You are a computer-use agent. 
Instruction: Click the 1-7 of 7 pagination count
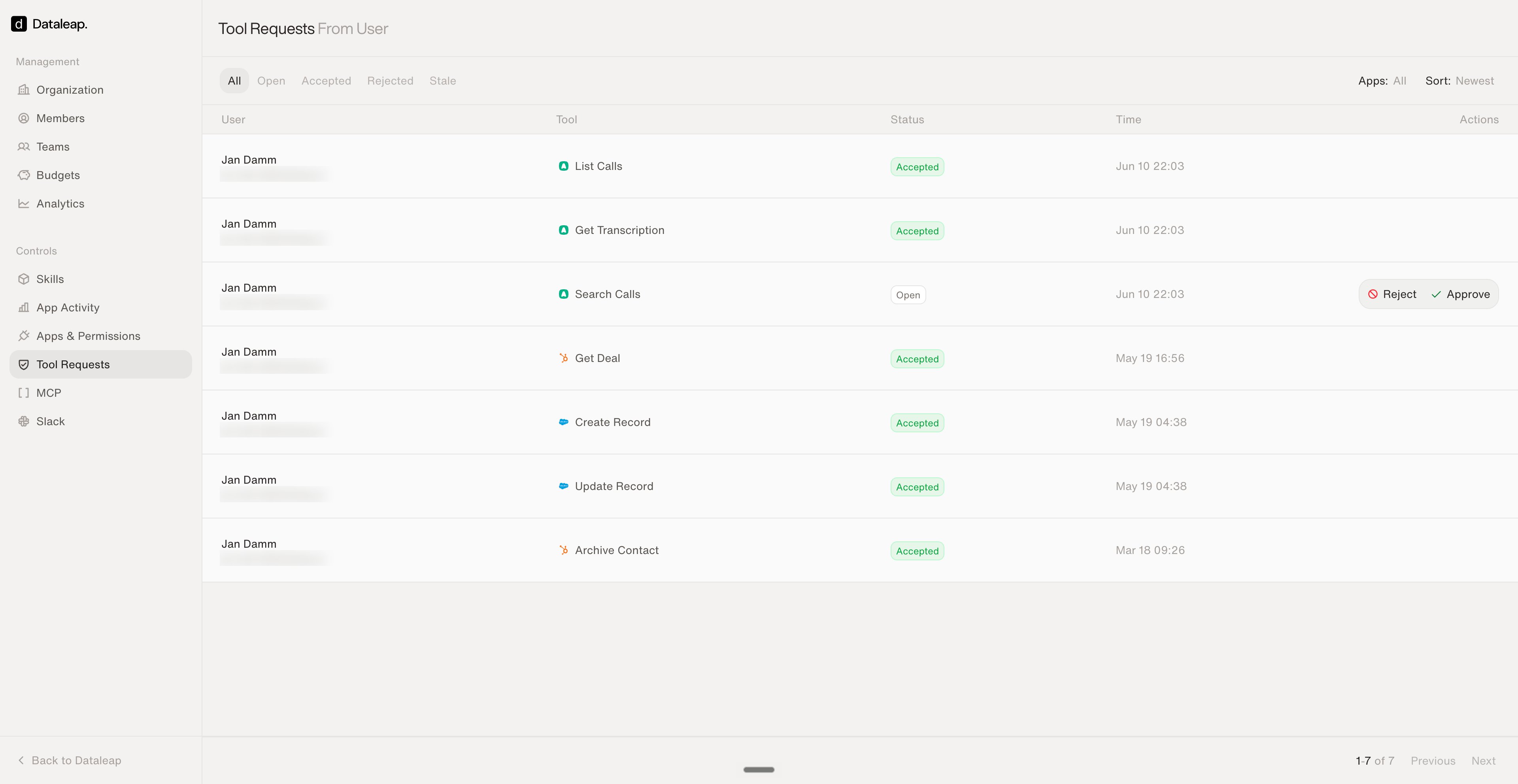[x=1375, y=760]
